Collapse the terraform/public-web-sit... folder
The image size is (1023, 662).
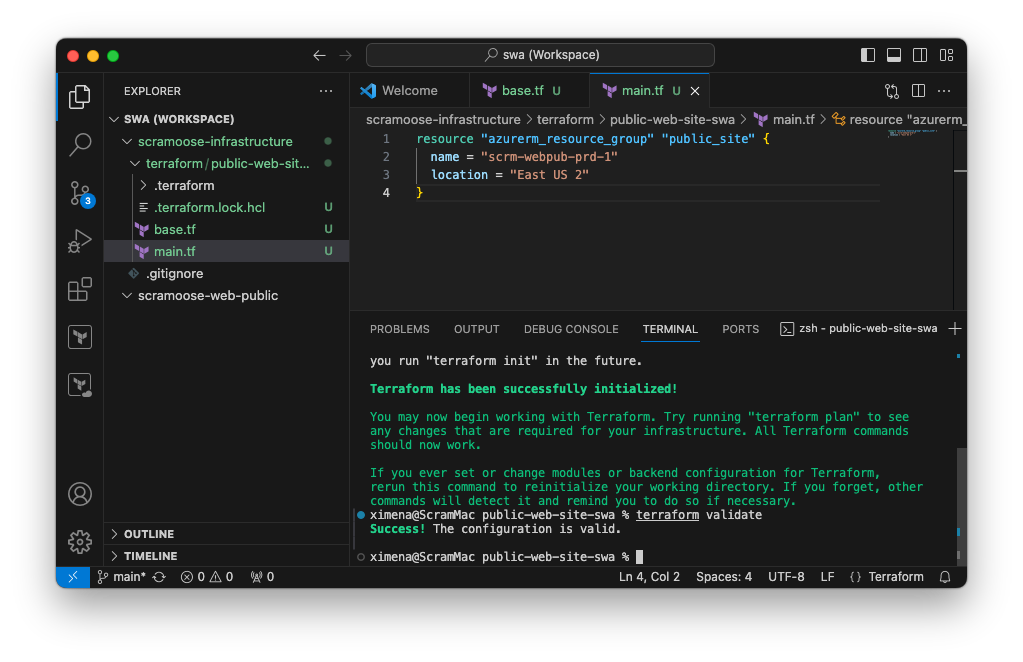(226, 164)
